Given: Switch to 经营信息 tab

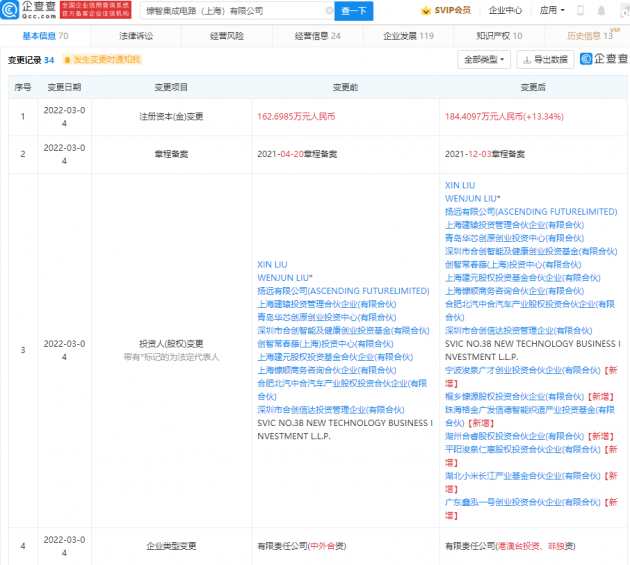Looking at the screenshot, I should (x=317, y=36).
